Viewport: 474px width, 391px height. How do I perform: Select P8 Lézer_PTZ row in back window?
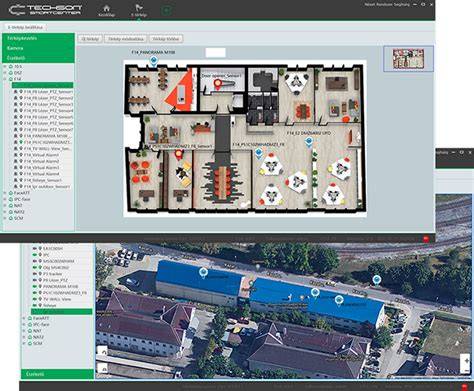pyautogui.click(x=62, y=280)
